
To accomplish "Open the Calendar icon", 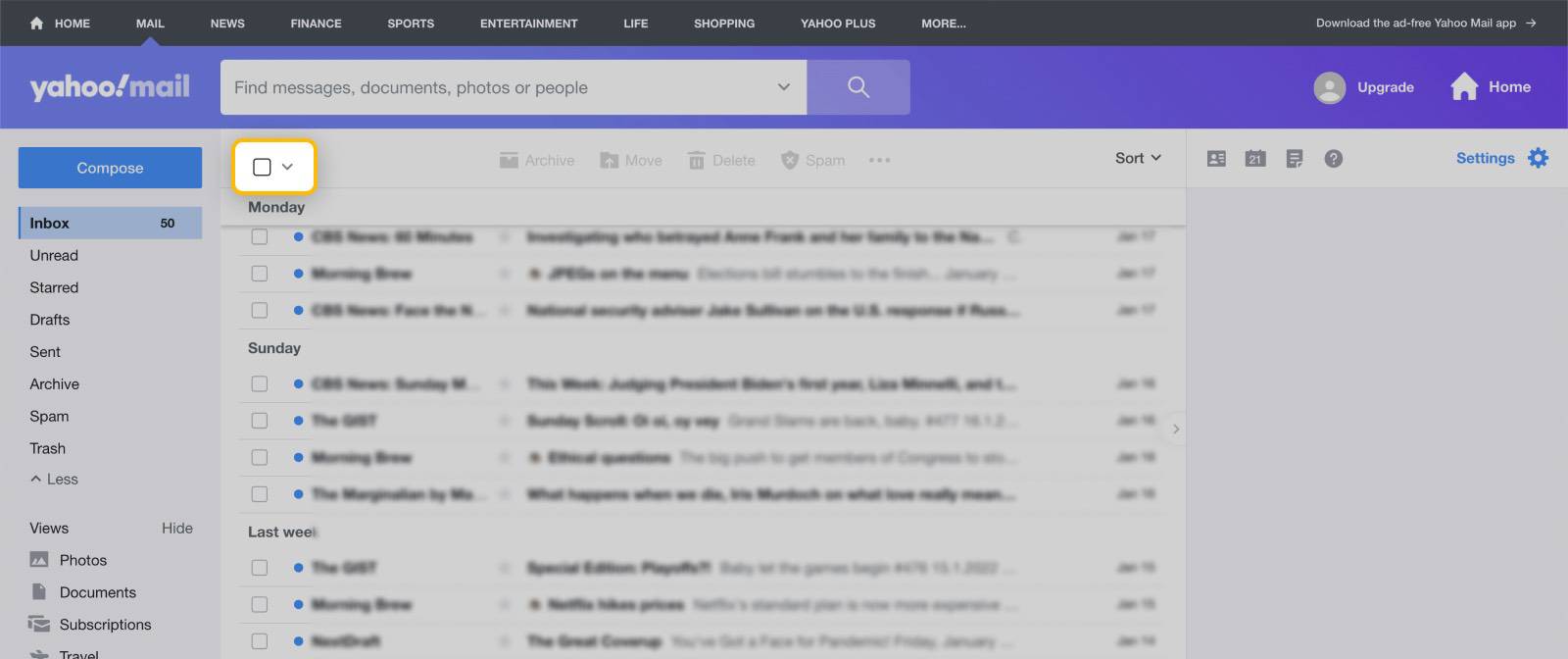I will 1255,159.
